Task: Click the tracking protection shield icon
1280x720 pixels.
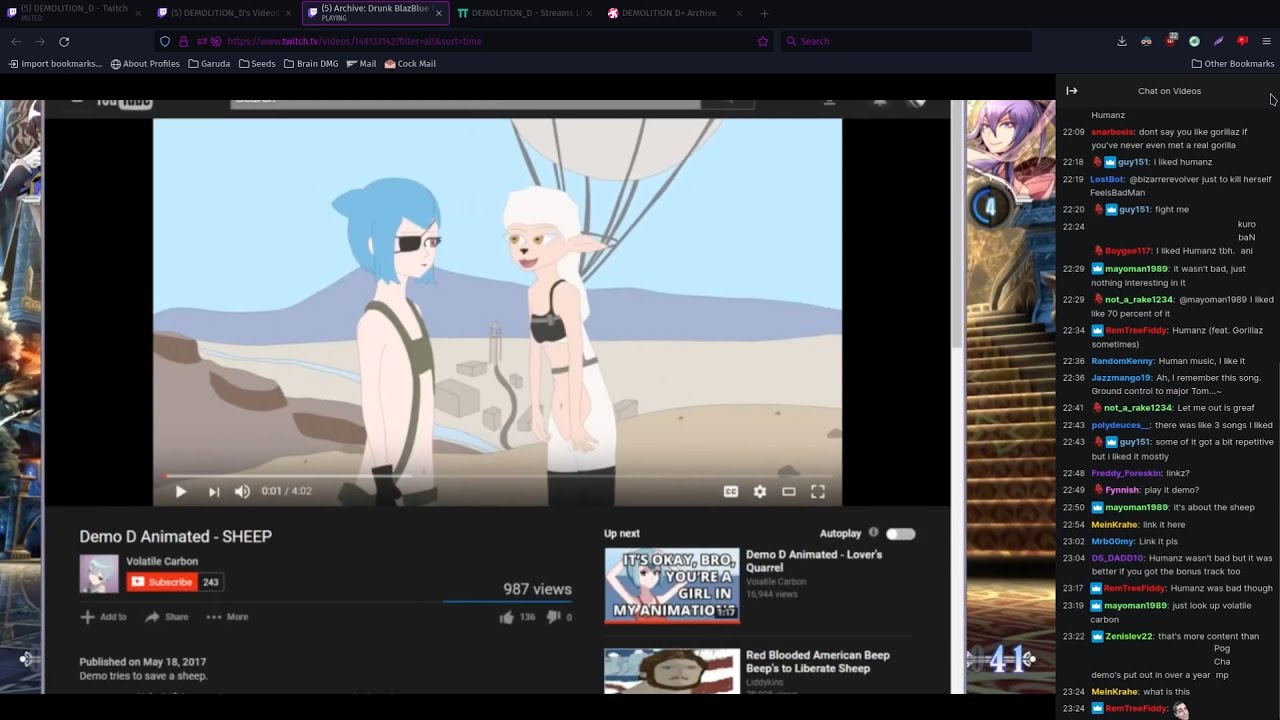Action: (x=165, y=41)
